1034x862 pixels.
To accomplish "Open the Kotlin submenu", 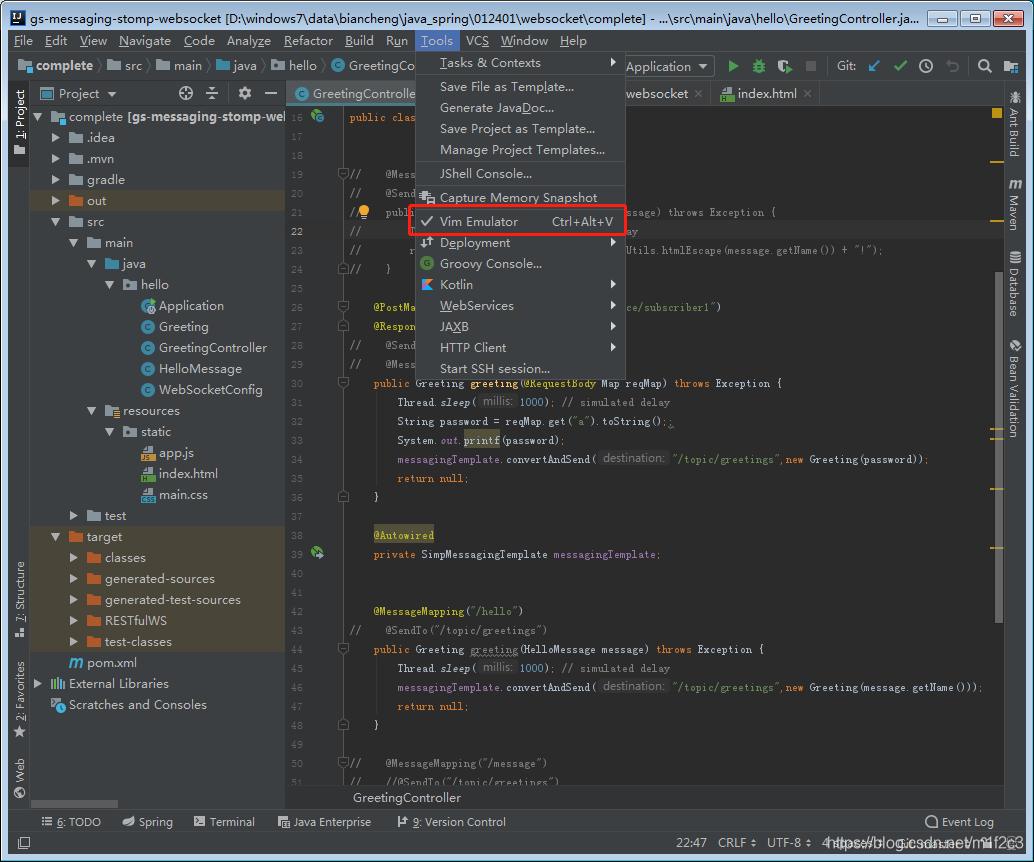I will coord(520,285).
